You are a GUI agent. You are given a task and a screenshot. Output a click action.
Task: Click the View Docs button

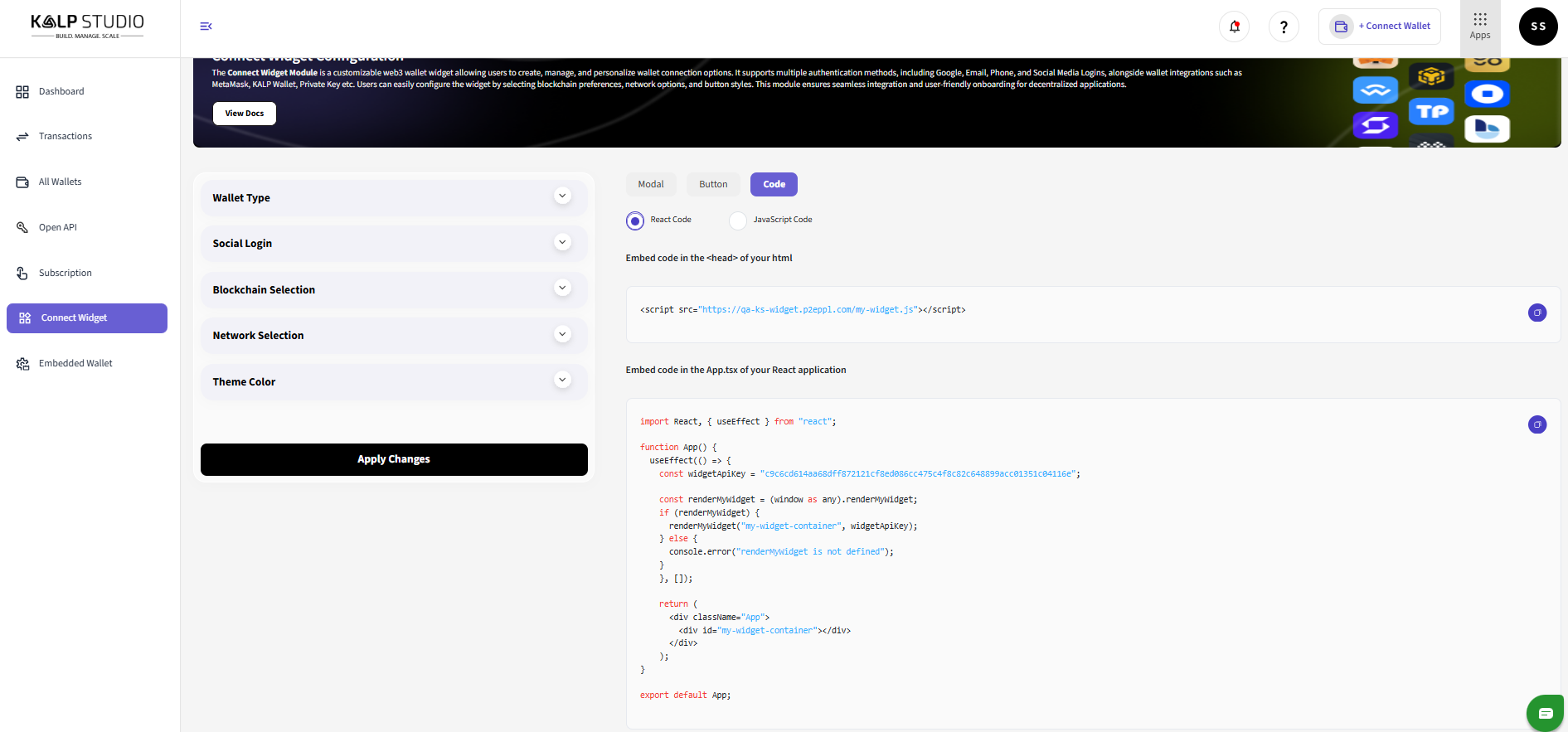245,114
